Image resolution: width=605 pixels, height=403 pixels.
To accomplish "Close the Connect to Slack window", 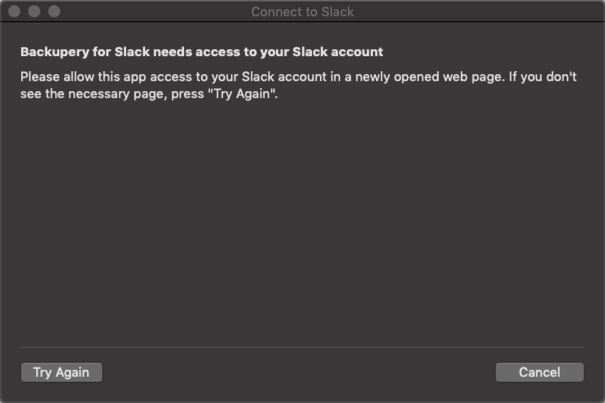I will click(x=14, y=12).
